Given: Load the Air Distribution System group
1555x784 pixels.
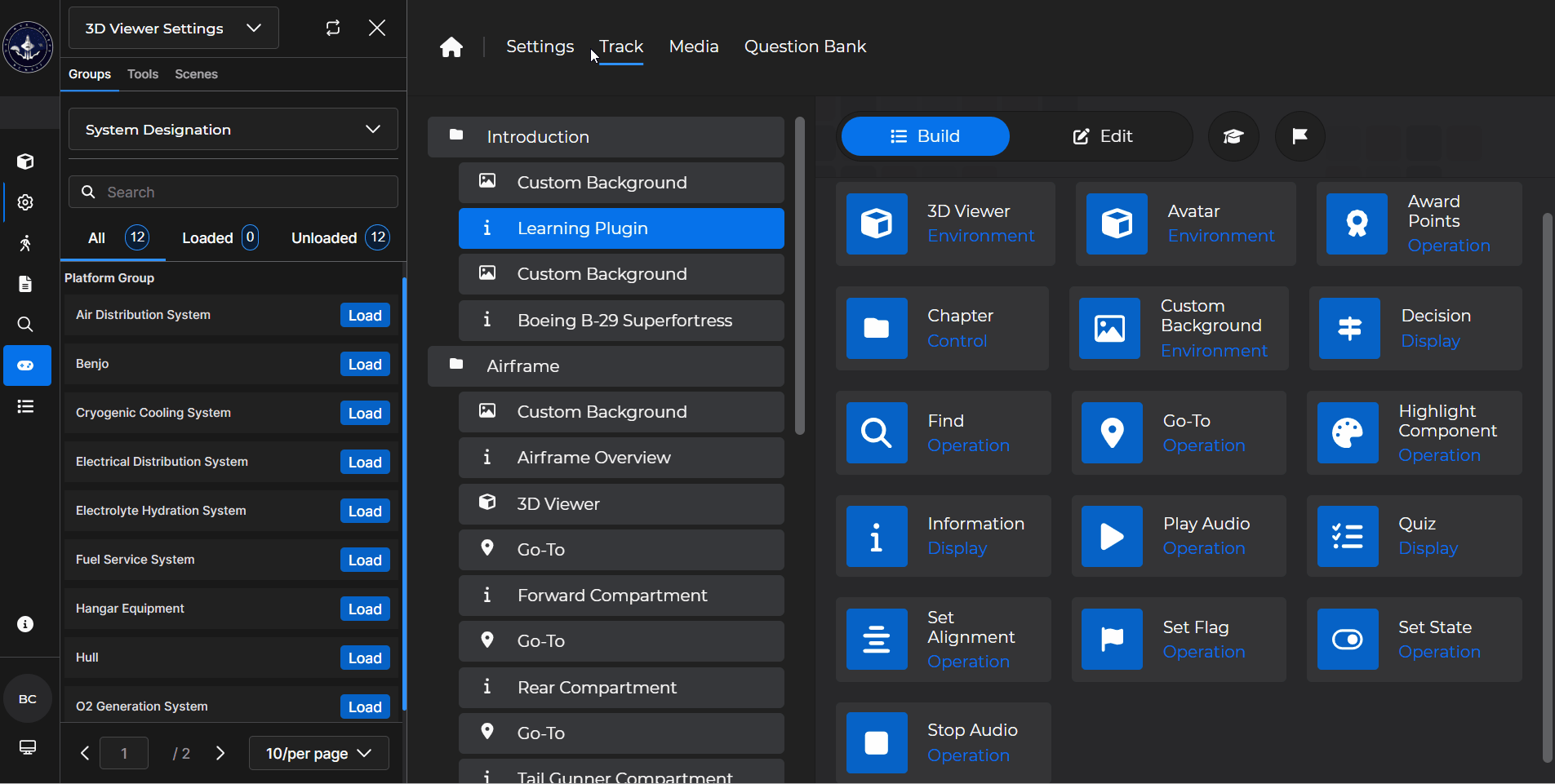Looking at the screenshot, I should click(365, 315).
